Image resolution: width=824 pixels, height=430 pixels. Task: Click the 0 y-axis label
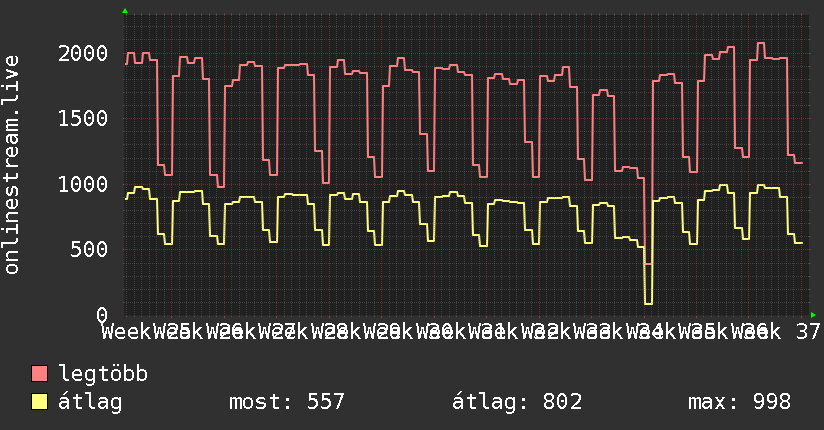click(x=102, y=314)
